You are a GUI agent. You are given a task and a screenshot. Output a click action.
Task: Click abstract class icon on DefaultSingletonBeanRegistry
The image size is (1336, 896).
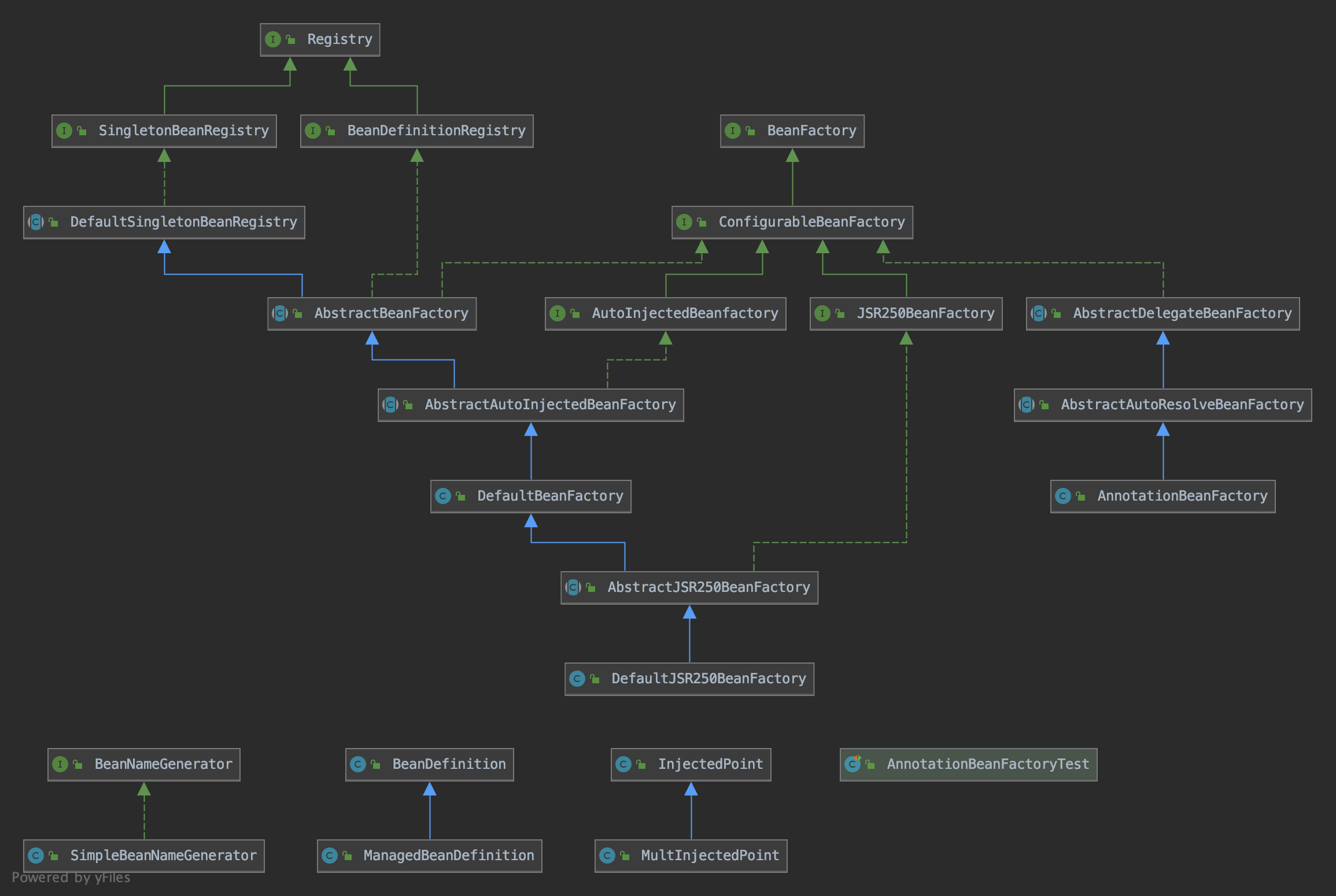coord(36,222)
